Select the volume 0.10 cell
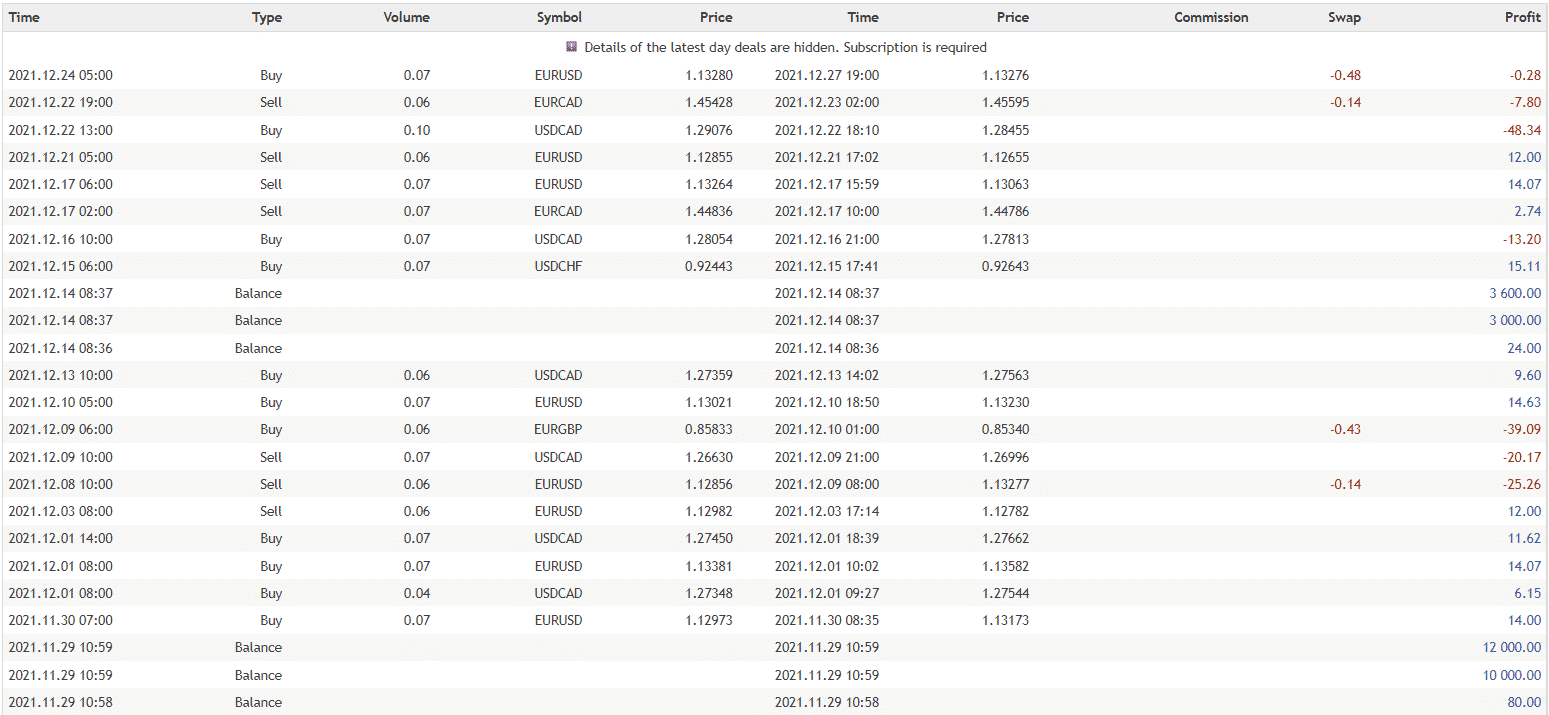The width and height of the screenshot is (1549, 715). [x=417, y=130]
